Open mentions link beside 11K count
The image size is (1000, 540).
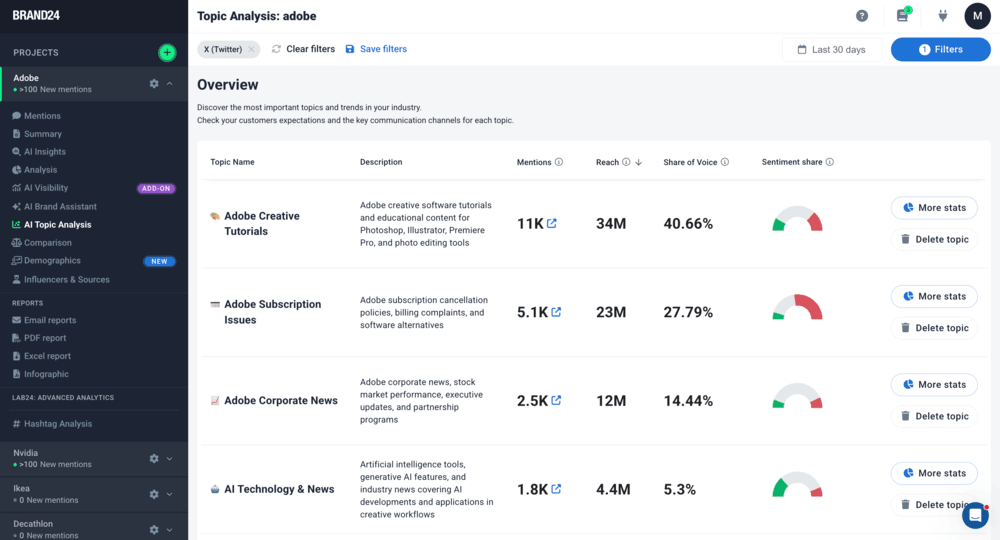point(552,223)
